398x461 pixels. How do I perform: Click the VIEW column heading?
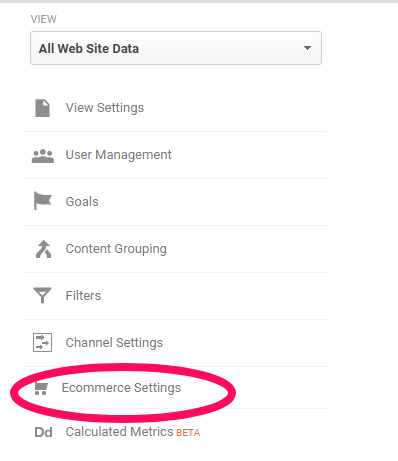(44, 19)
